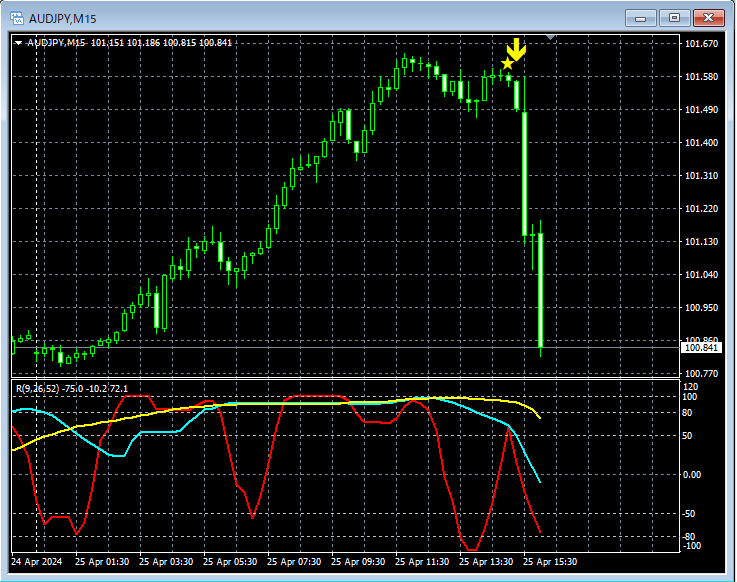Click the 120 level on indicator scale
The width and height of the screenshot is (737, 582).
[x=690, y=386]
